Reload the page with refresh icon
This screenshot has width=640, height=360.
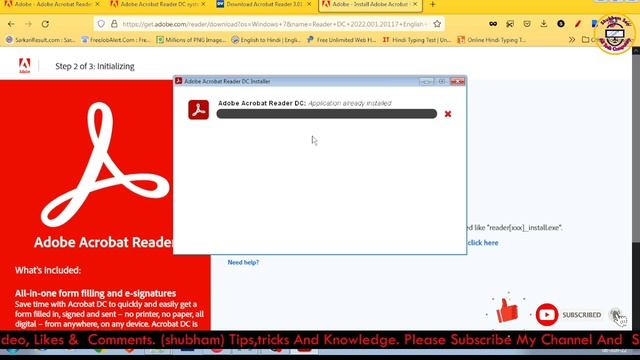(x=45, y=24)
